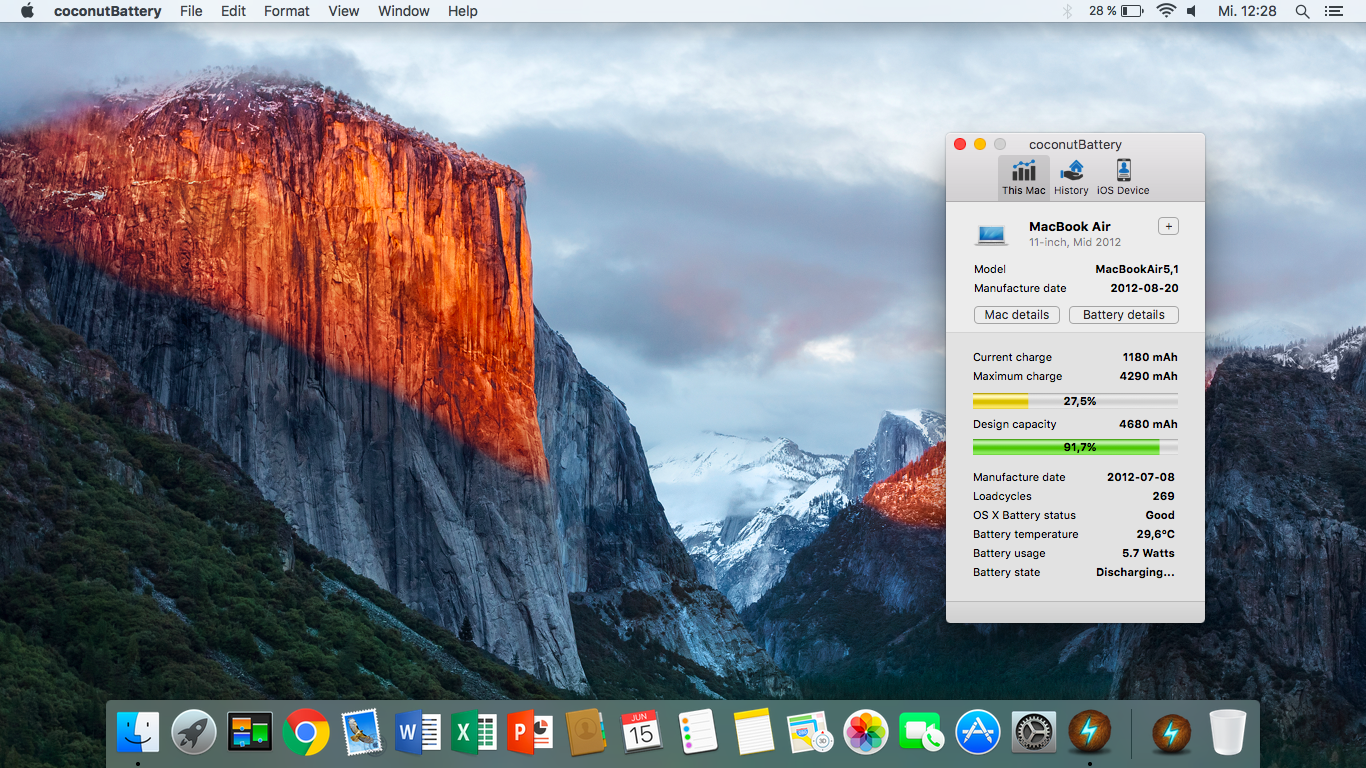
Task: Click the Bluetooth icon in menu bar
Action: (1067, 11)
